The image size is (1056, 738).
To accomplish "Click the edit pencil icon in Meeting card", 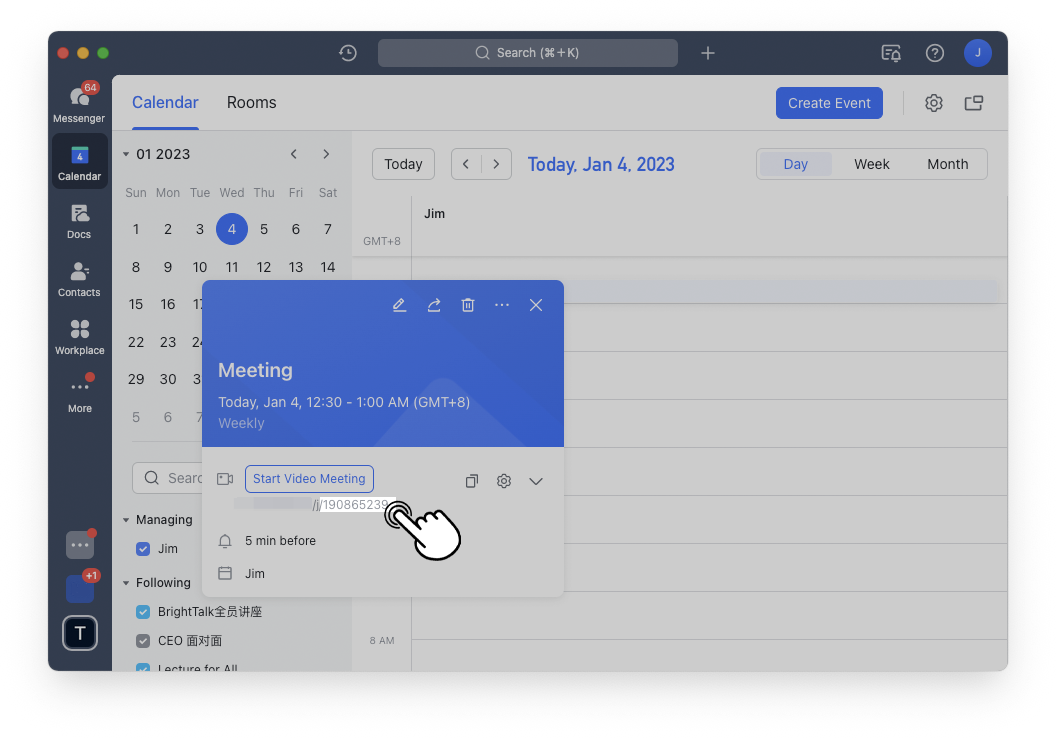I will [x=399, y=305].
